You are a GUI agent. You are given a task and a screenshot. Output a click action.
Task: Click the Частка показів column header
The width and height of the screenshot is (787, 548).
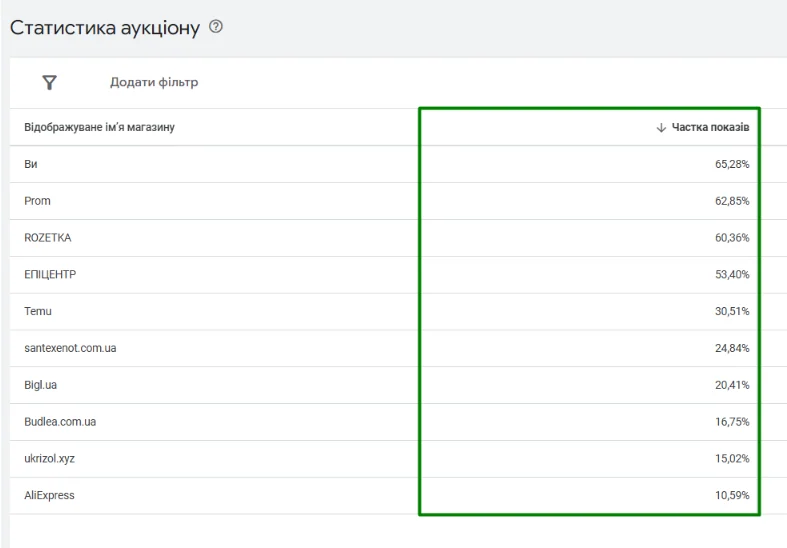click(710, 127)
